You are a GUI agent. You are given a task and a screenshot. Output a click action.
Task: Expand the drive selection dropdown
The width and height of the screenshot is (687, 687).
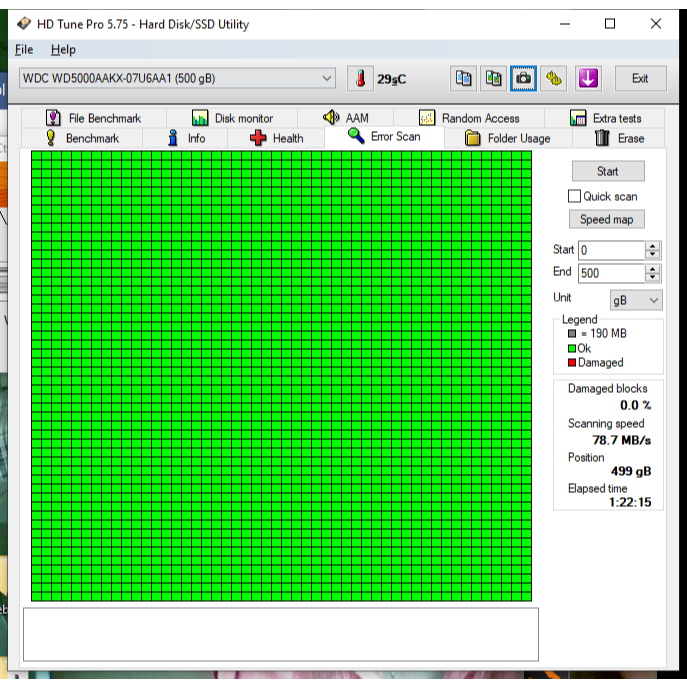click(x=327, y=78)
